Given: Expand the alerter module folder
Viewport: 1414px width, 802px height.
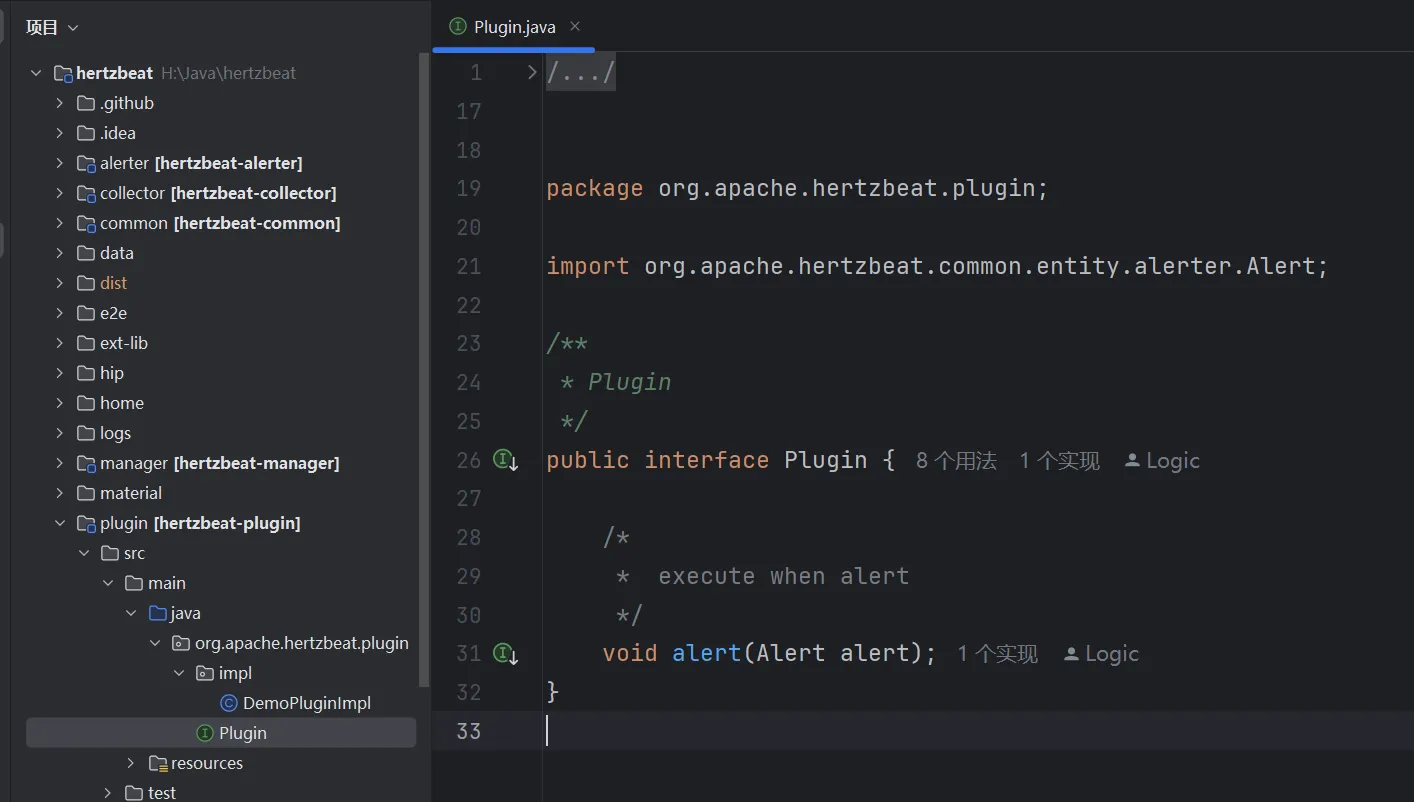Looking at the screenshot, I should click(60, 163).
